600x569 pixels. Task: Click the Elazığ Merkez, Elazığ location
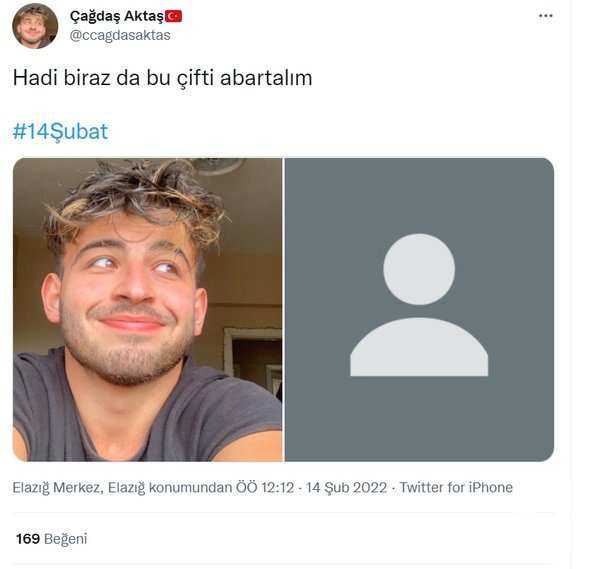79,487
